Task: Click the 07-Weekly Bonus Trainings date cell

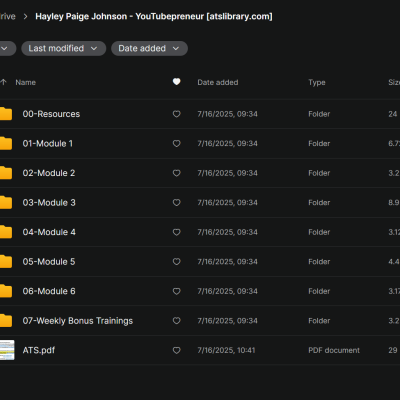Action: tap(227, 321)
